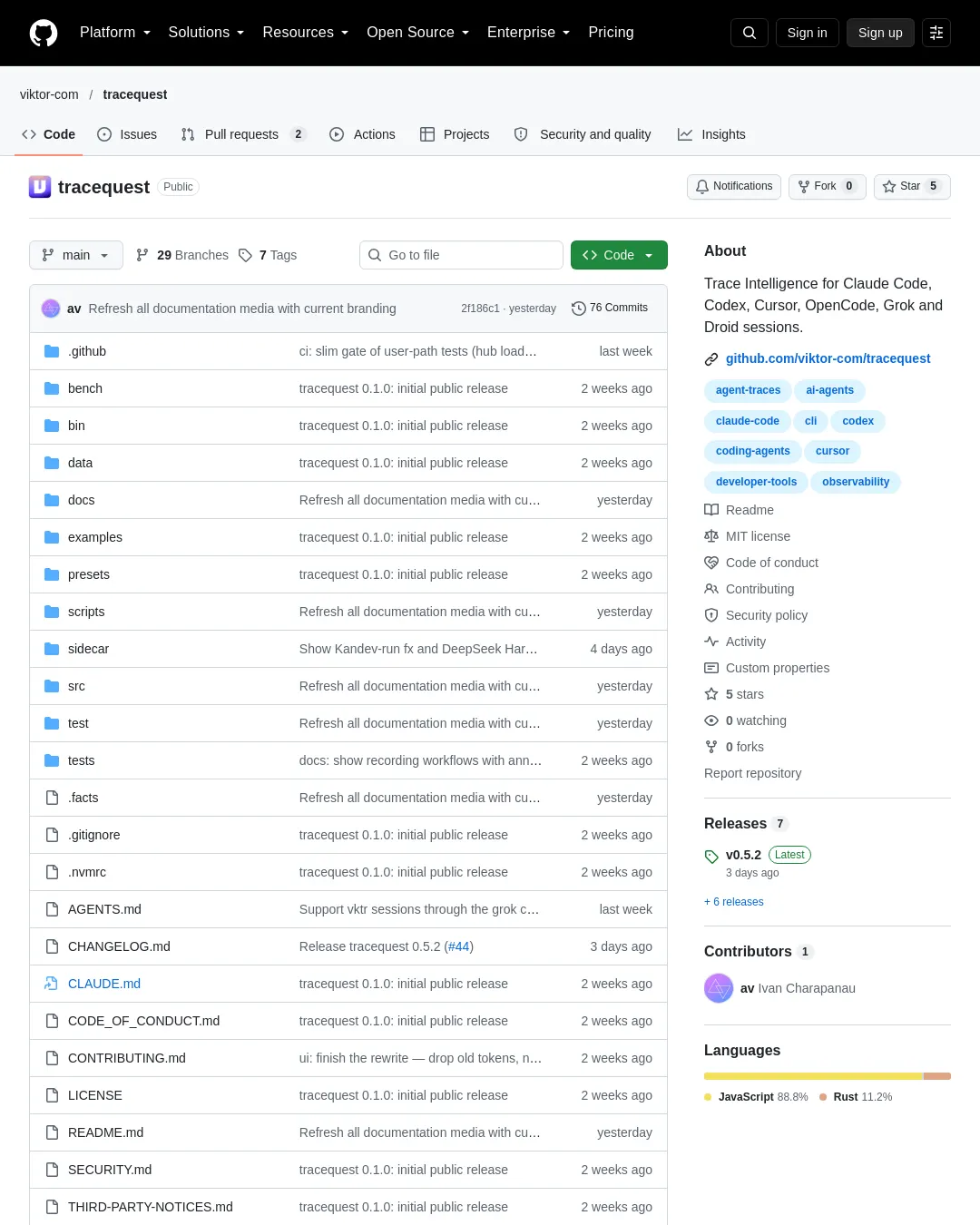
Task: Open the CHANGELOG.md file
Action: 119,946
